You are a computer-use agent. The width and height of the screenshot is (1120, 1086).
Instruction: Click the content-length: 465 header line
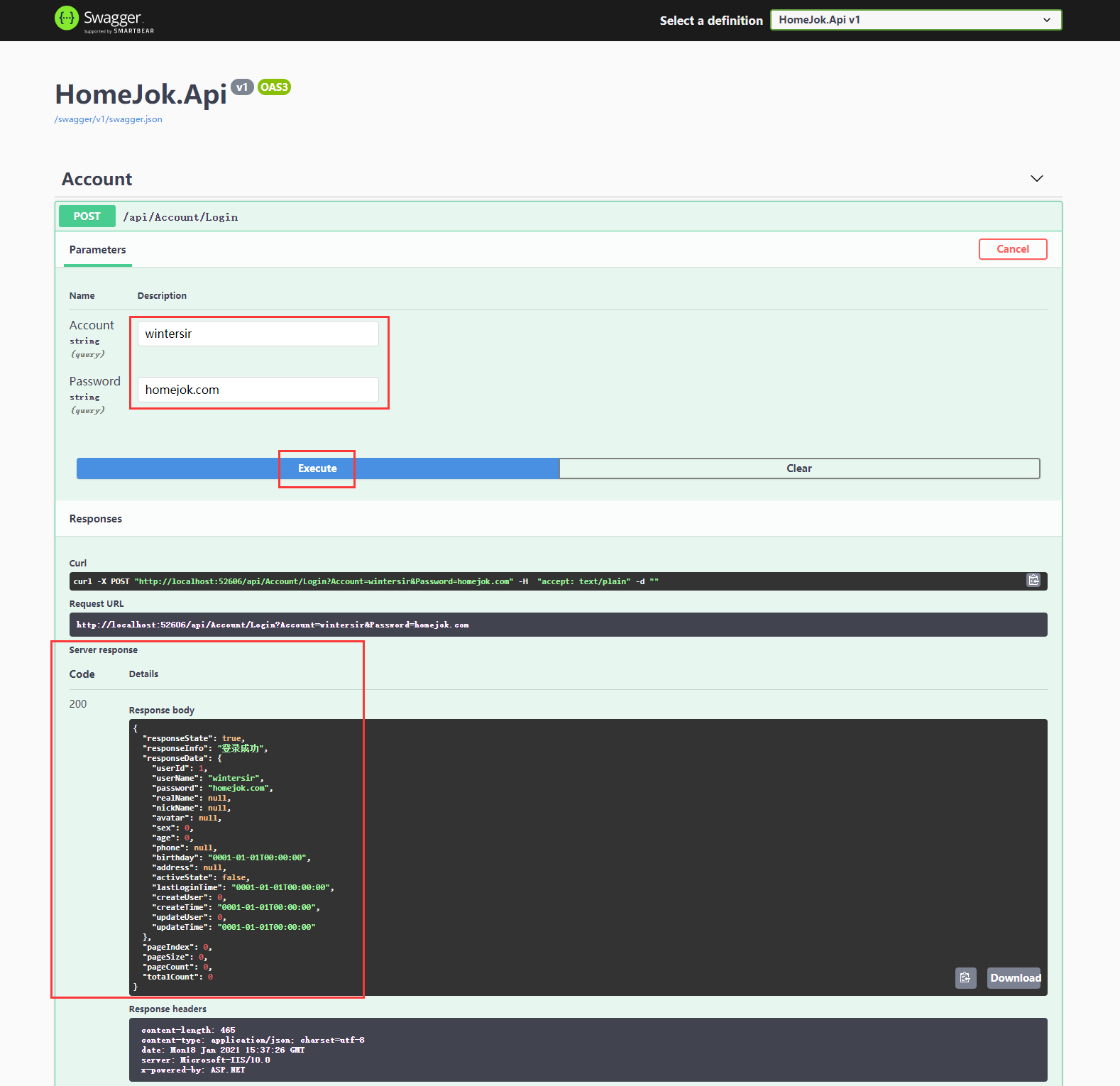[188, 1030]
